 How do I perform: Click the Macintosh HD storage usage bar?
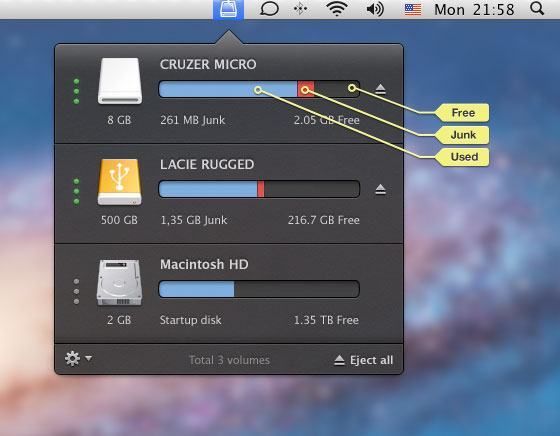[259, 289]
